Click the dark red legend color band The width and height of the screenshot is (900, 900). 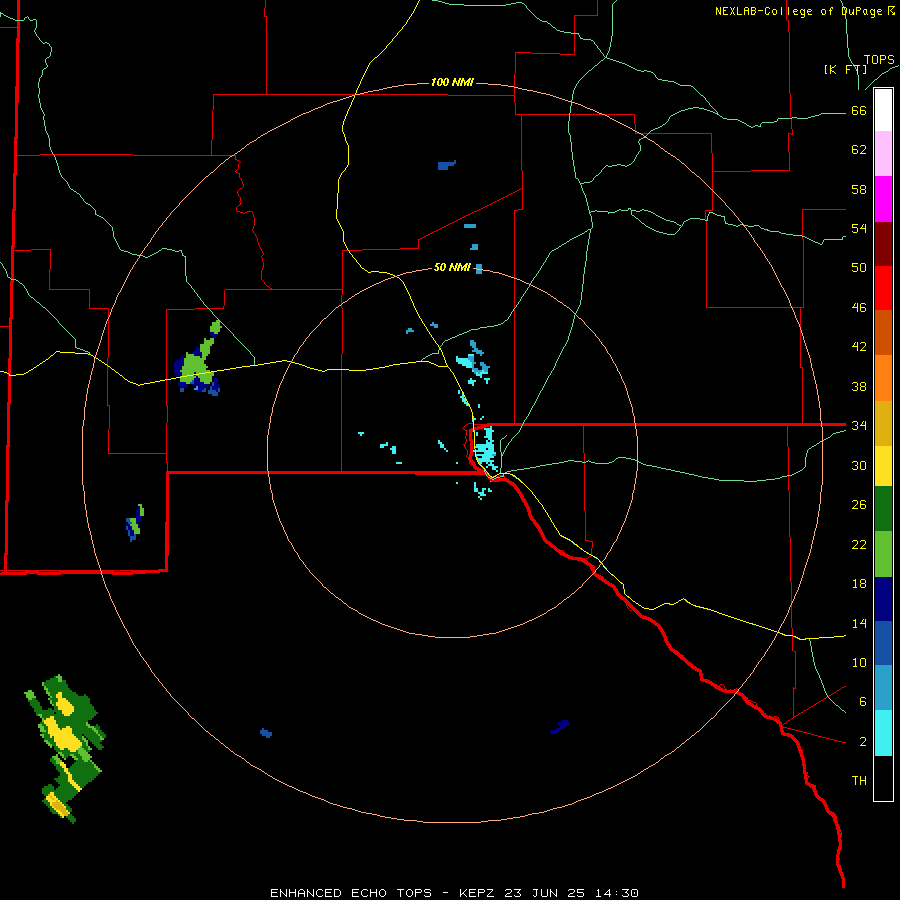click(x=883, y=244)
